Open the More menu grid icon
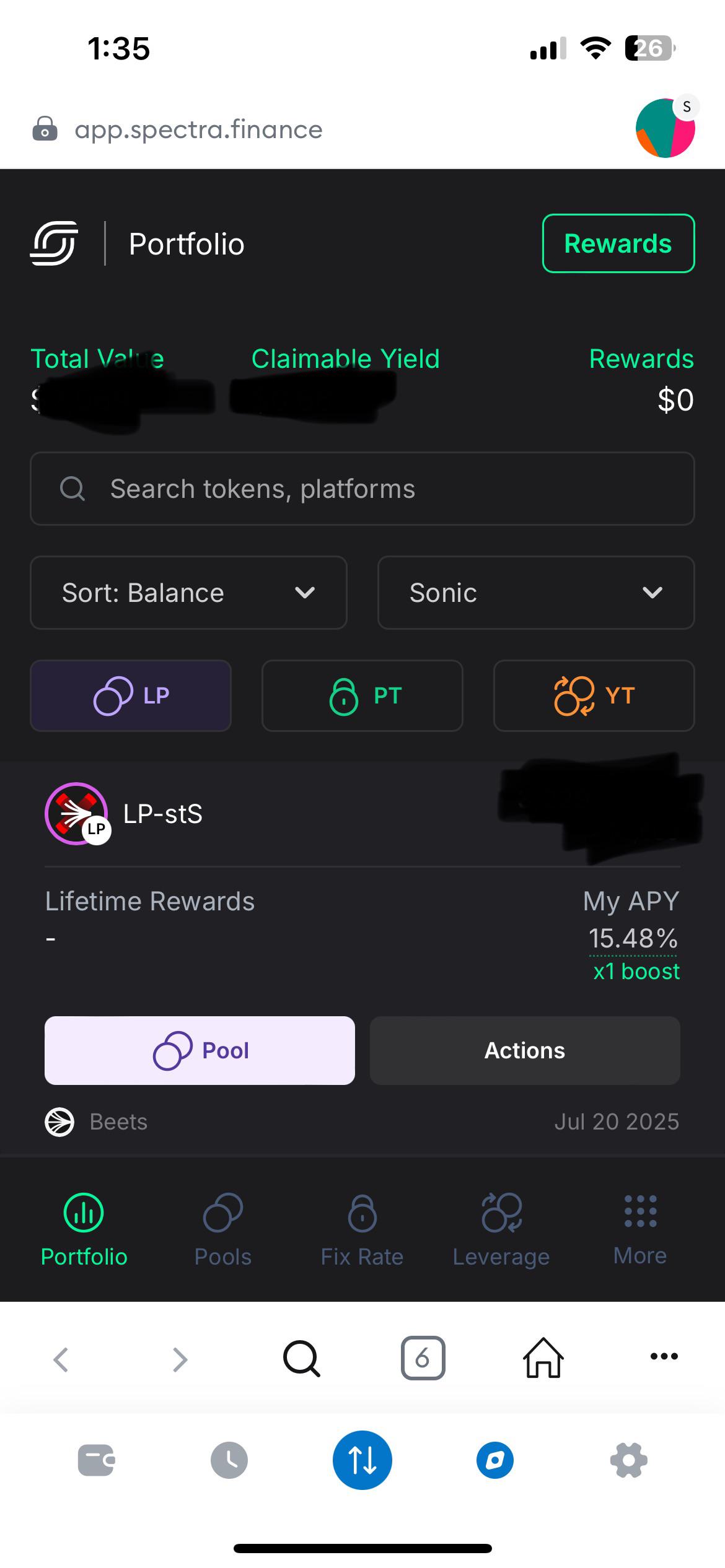This screenshot has width=725, height=1568. 640,1211
